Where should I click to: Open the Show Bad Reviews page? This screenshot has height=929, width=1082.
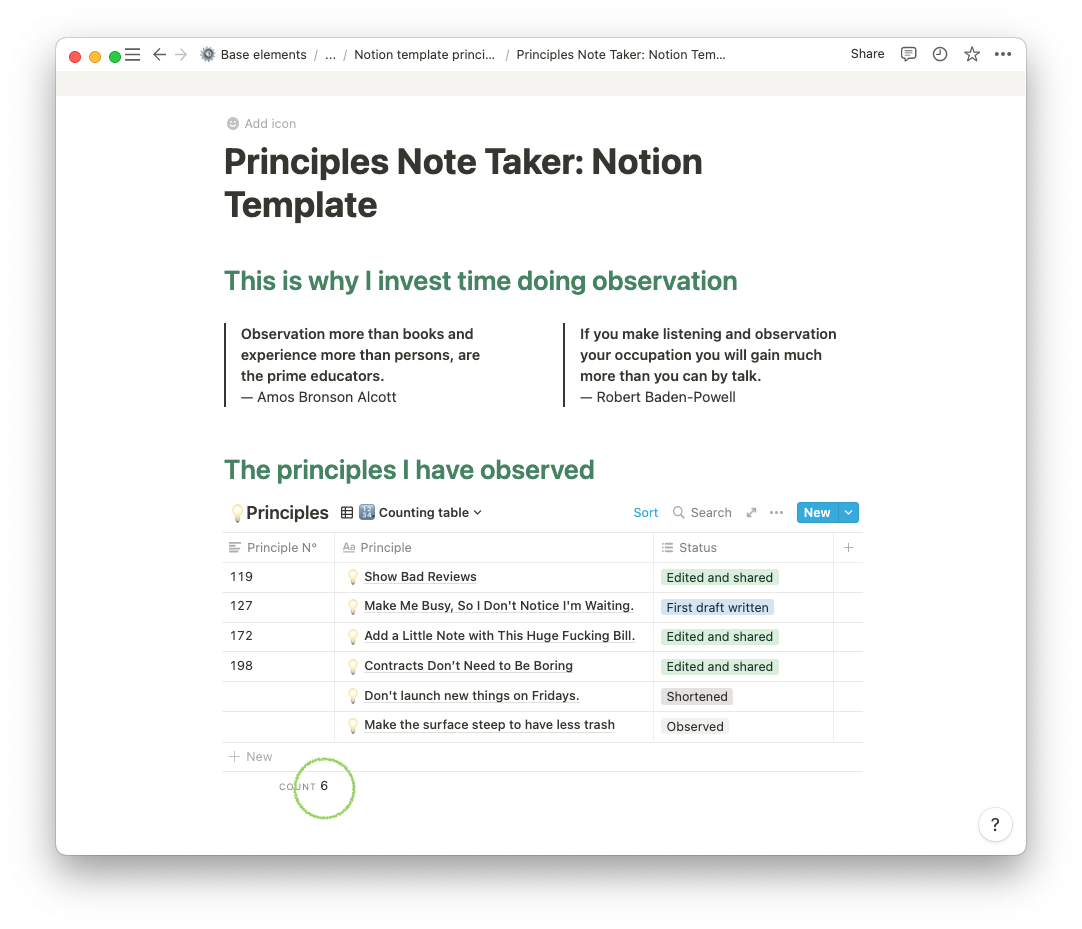(420, 577)
